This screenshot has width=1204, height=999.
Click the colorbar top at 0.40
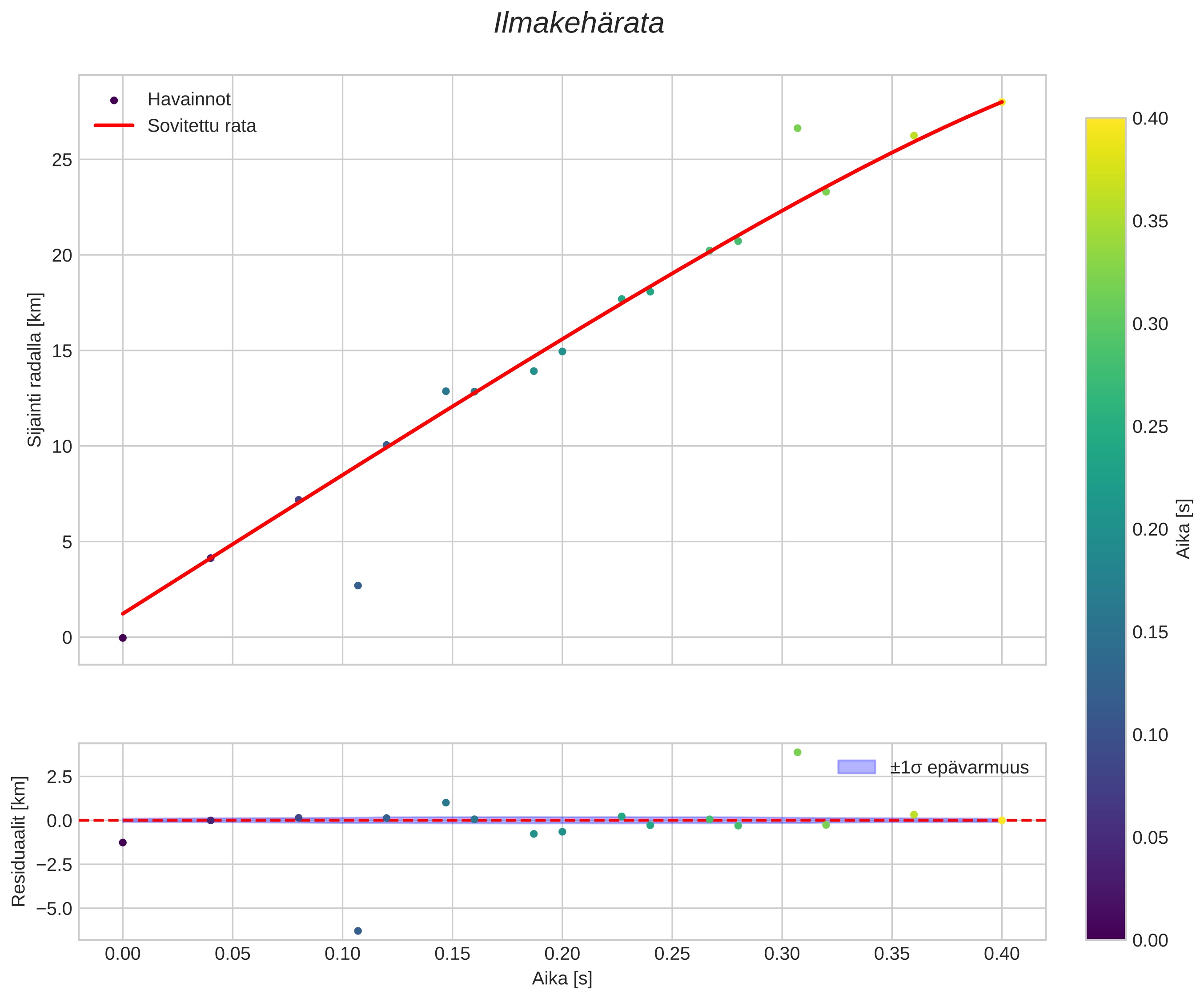[x=1105, y=120]
